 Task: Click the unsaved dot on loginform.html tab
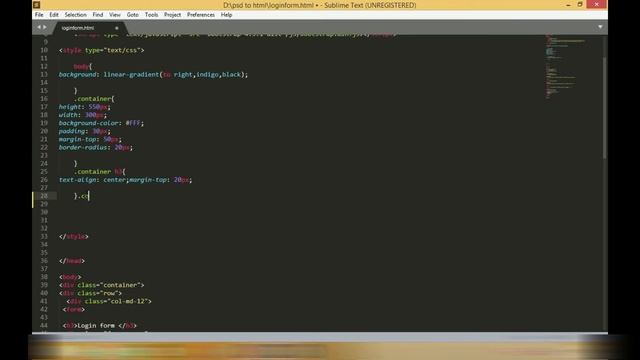click(x=117, y=28)
